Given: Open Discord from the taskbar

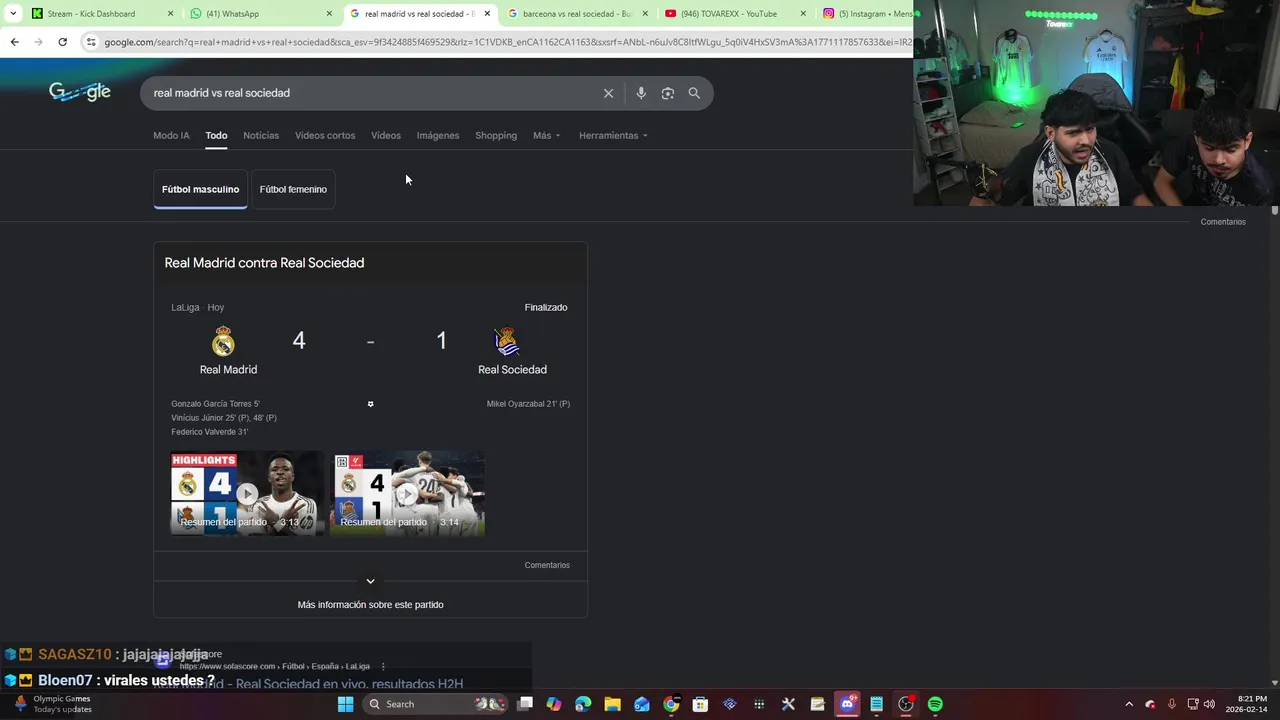Looking at the screenshot, I should coord(847,704).
